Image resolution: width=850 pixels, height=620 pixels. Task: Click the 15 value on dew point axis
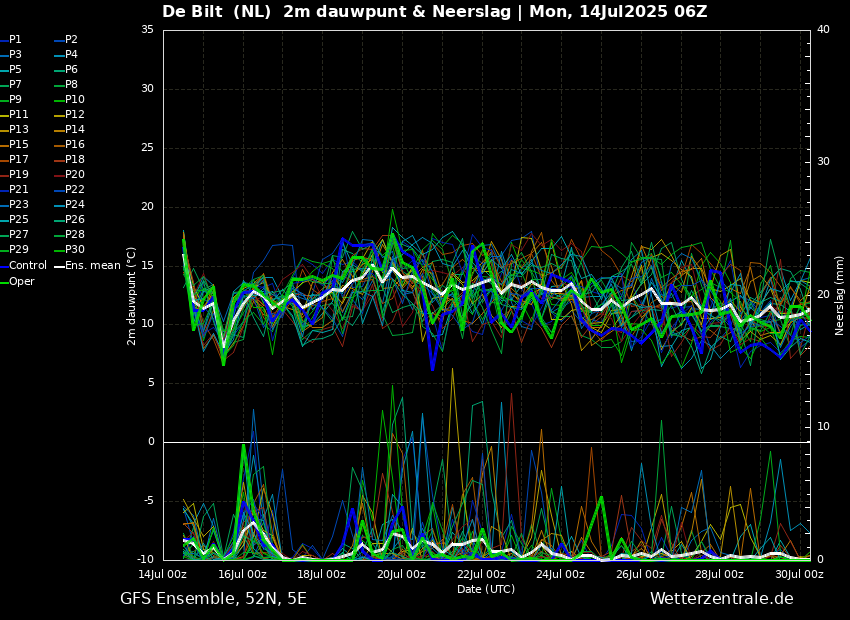coord(147,266)
